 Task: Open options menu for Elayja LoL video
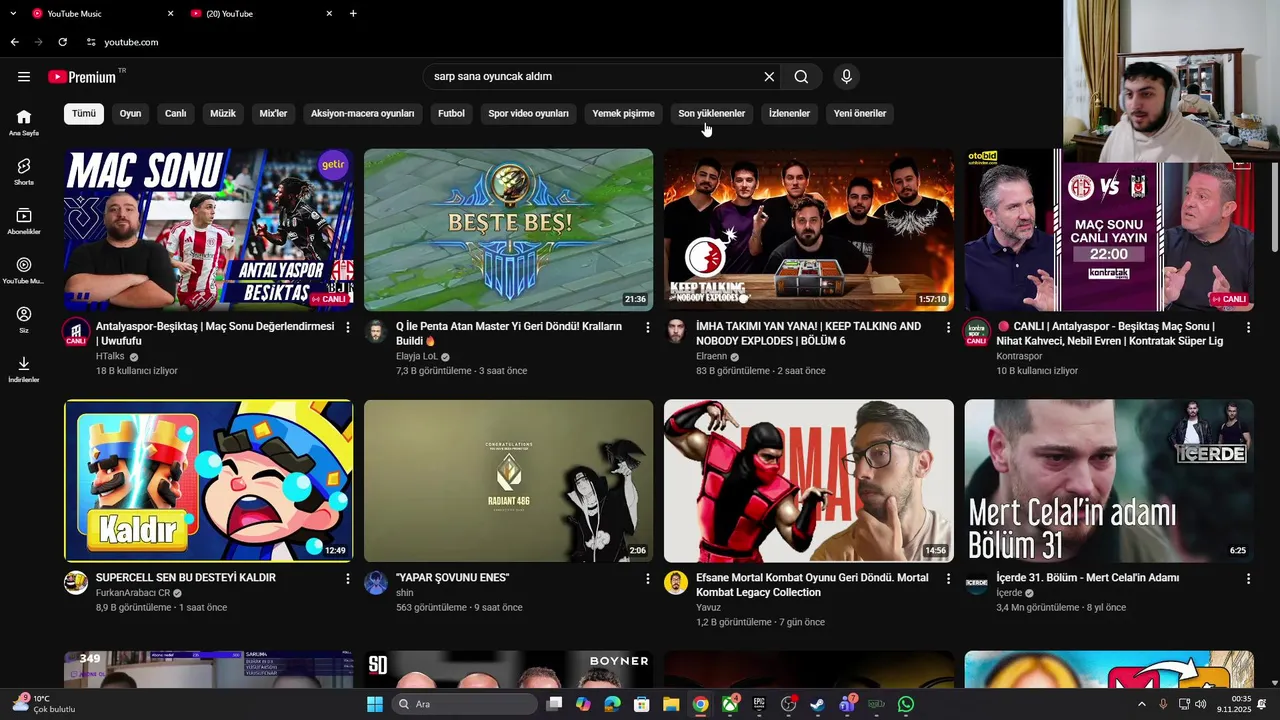tap(648, 327)
